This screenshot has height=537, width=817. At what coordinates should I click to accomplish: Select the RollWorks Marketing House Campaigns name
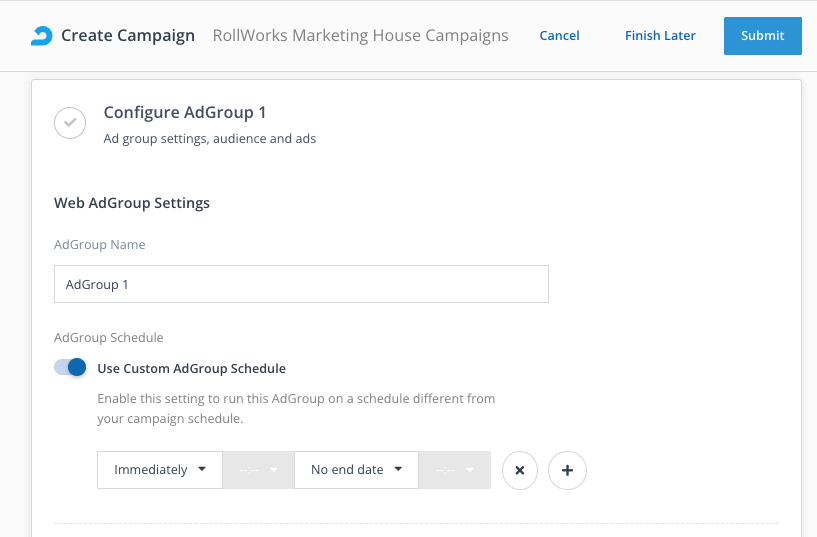click(x=360, y=36)
